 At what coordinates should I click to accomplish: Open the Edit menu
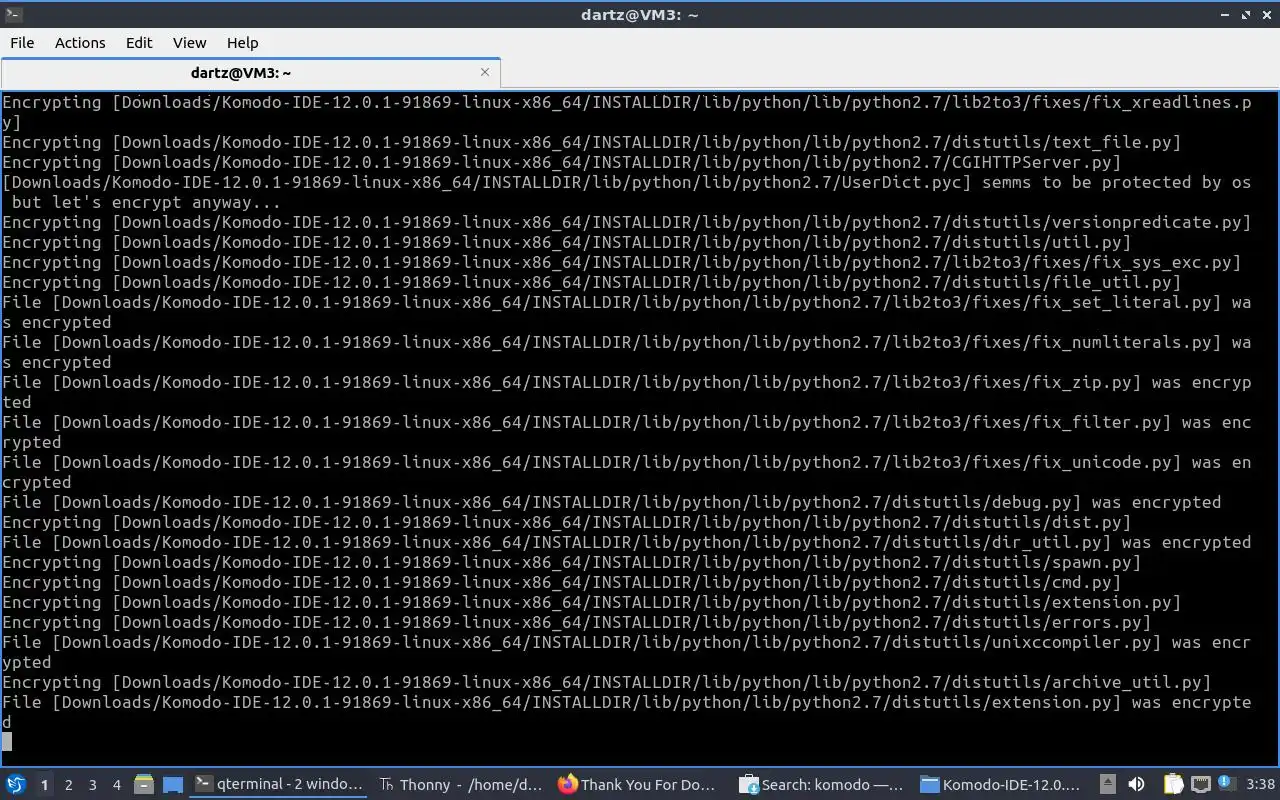point(139,43)
